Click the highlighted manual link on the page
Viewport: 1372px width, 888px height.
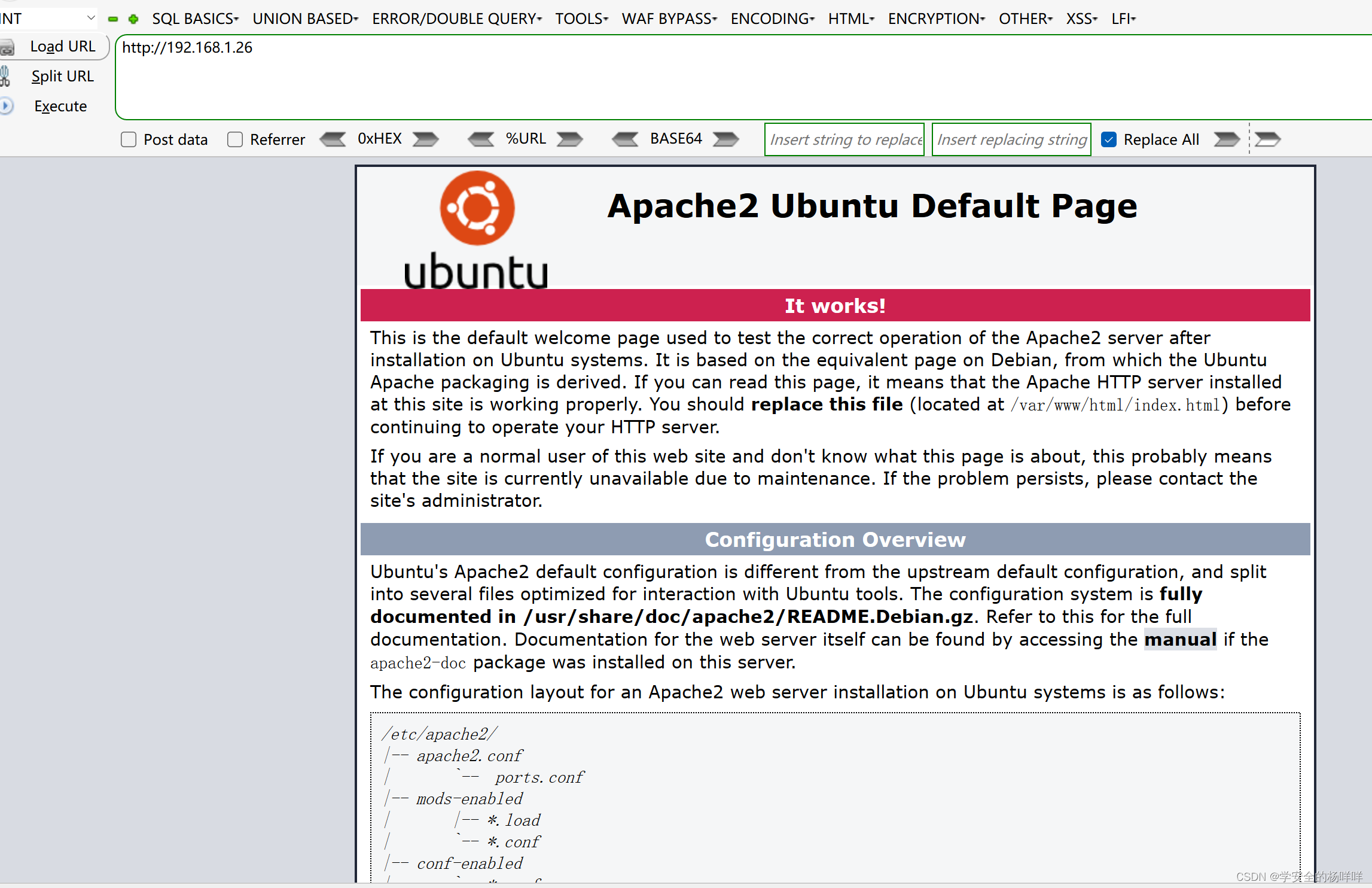click(1180, 639)
